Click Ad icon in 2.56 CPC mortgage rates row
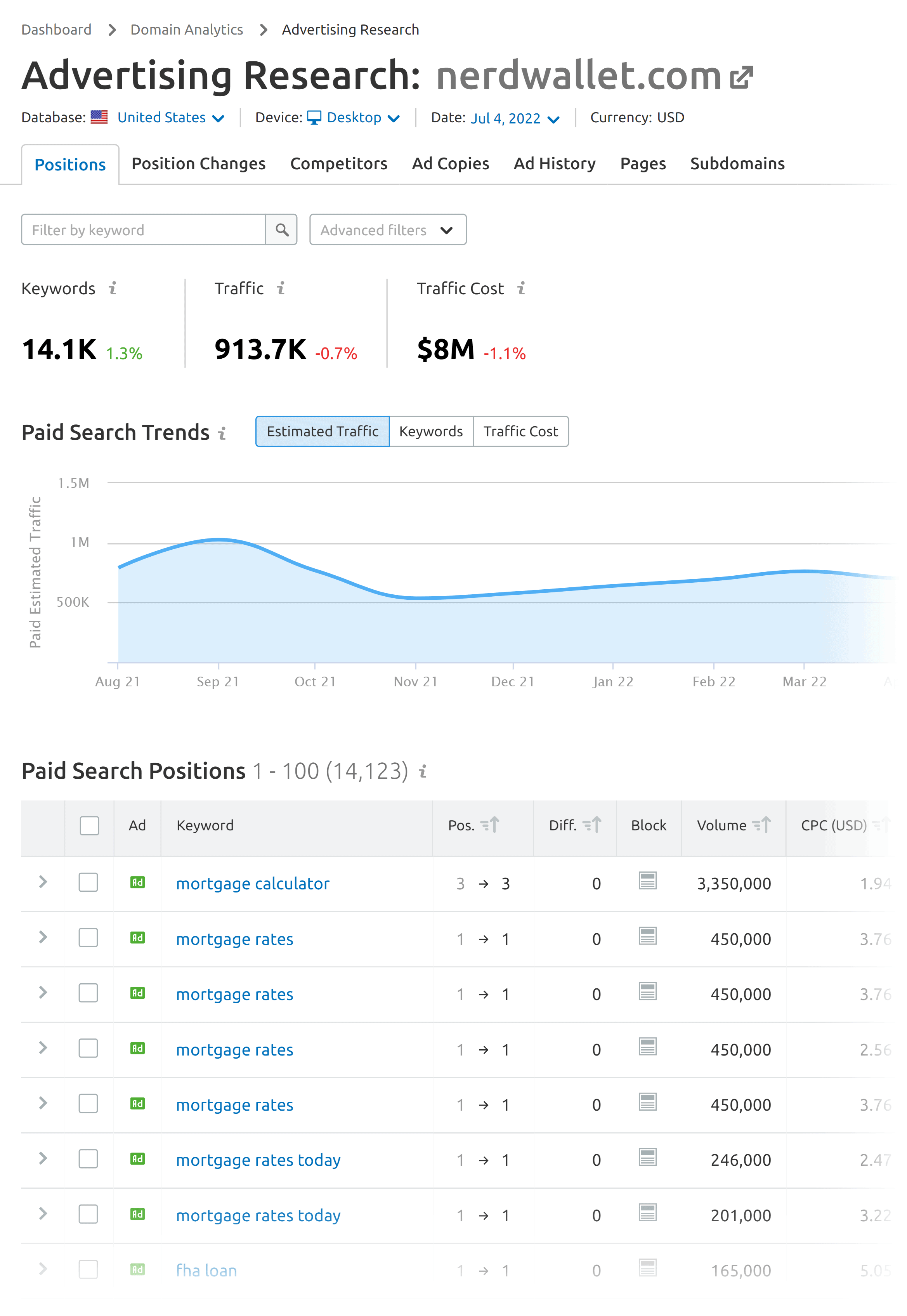This screenshot has width=907, height=1316. 137,1048
